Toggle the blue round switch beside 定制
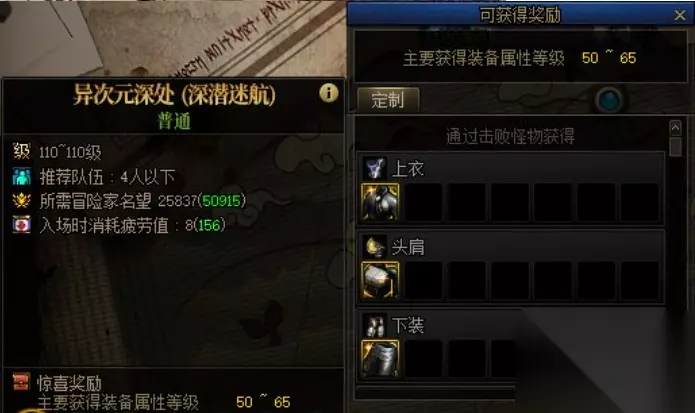695x413 pixels. pyautogui.click(x=609, y=100)
